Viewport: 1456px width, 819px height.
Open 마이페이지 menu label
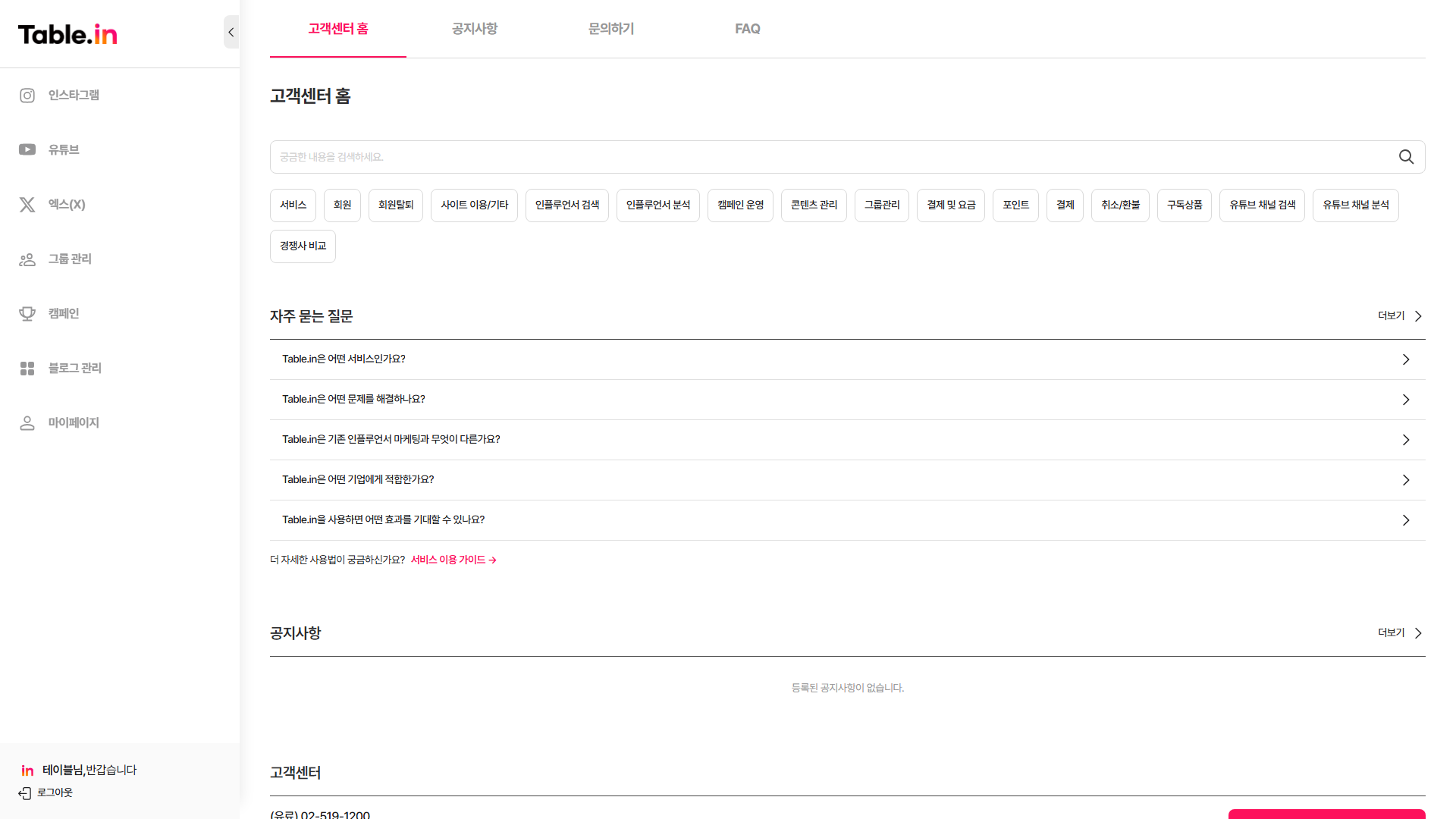point(74,423)
